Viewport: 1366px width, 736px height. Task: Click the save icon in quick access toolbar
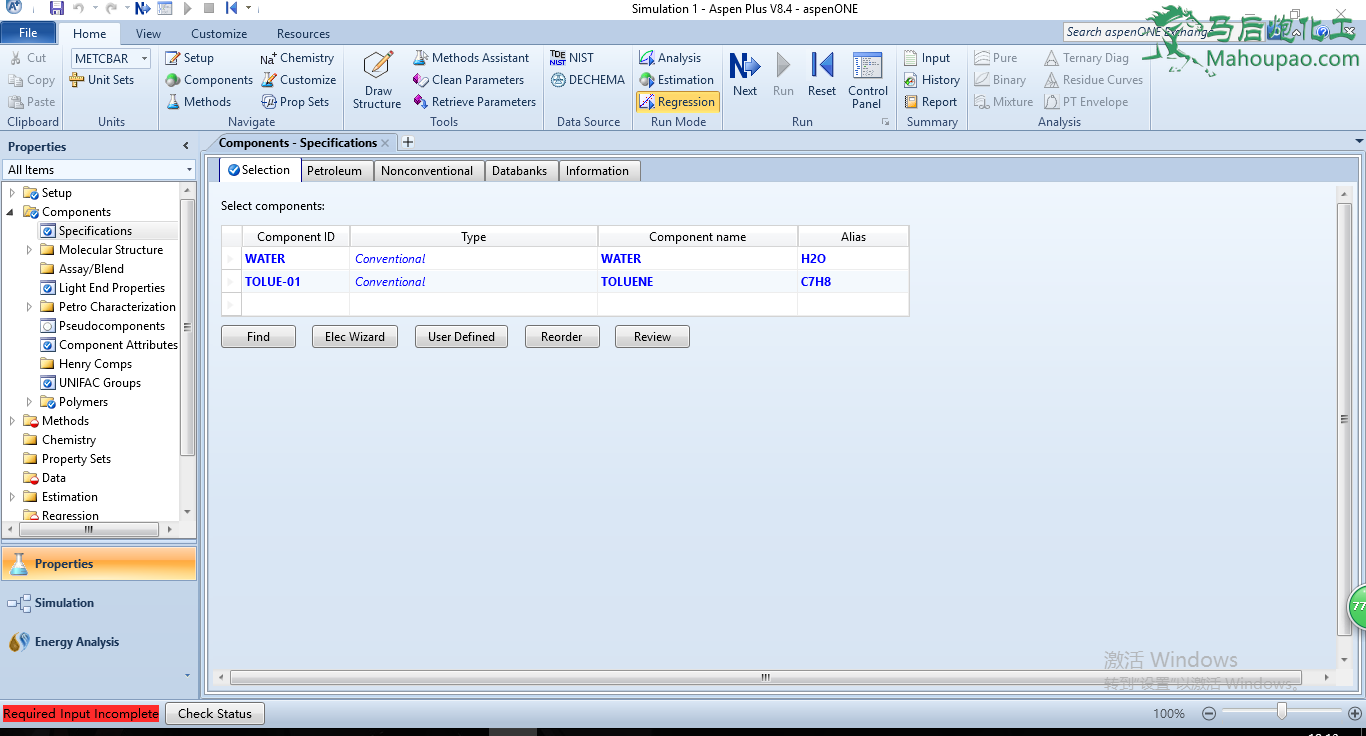tap(57, 8)
